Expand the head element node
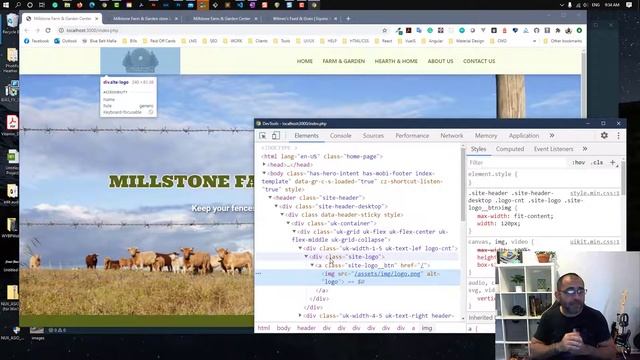640x360 pixels. pyautogui.click(x=264, y=164)
